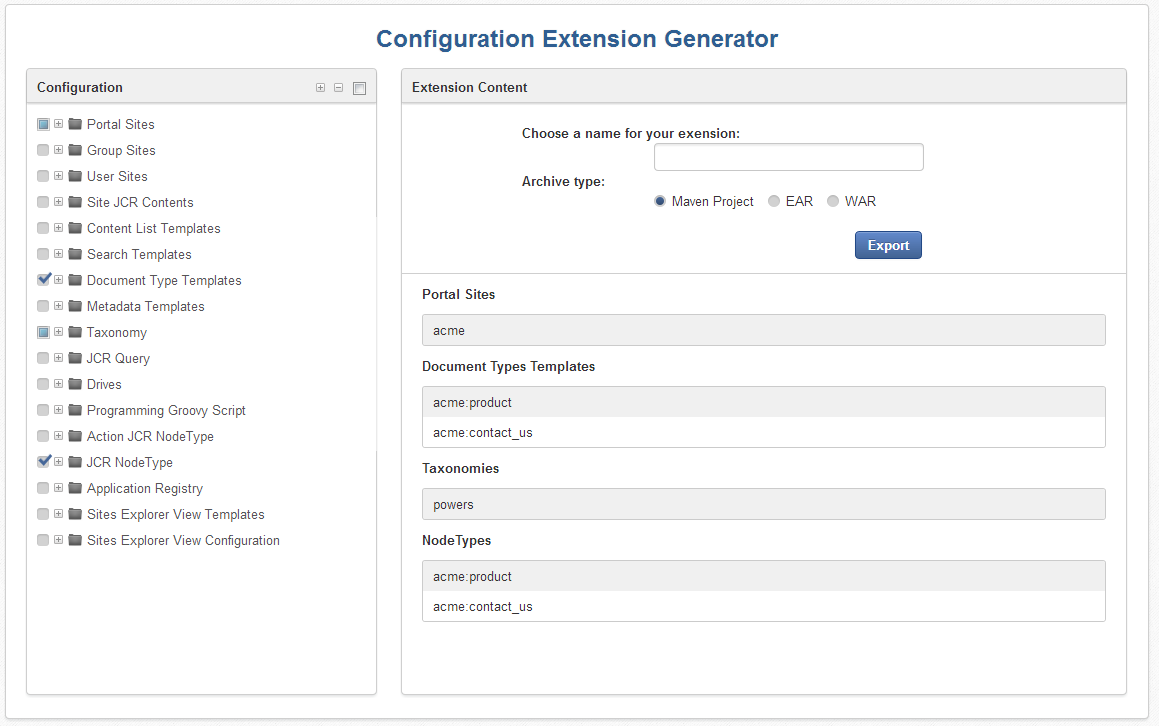Click the JCR Query folder icon
1159x726 pixels.
[x=75, y=358]
